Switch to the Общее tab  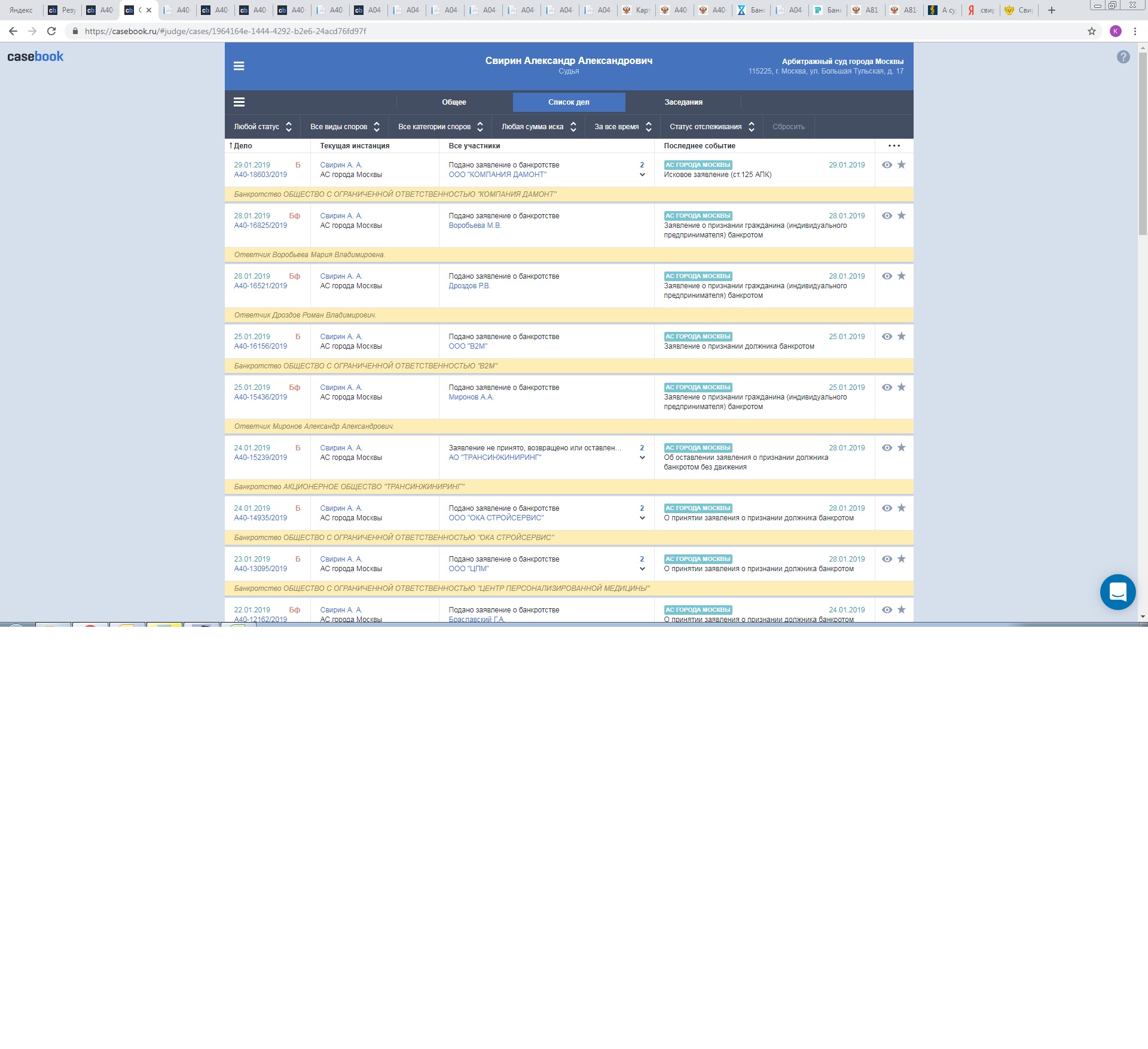pos(454,102)
